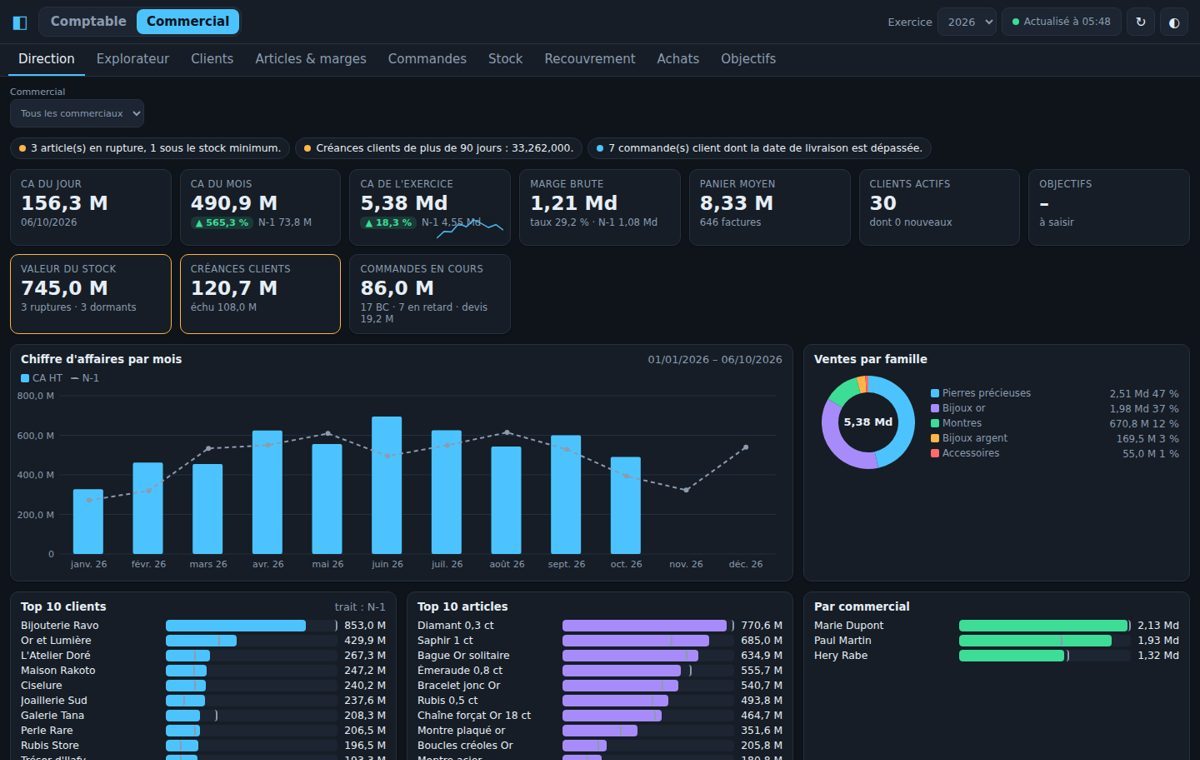Open the CA de l'exercice card
The image size is (1200, 760).
pos(430,207)
